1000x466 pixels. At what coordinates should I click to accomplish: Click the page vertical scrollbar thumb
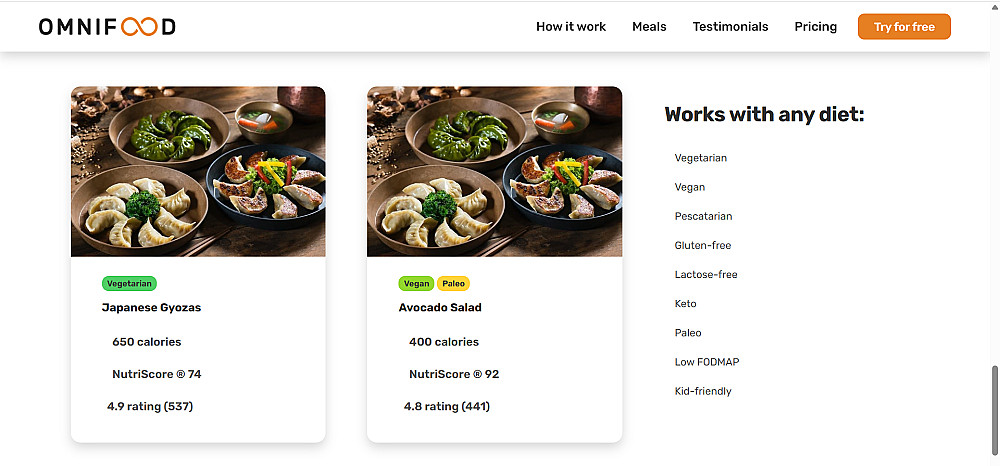point(995,410)
